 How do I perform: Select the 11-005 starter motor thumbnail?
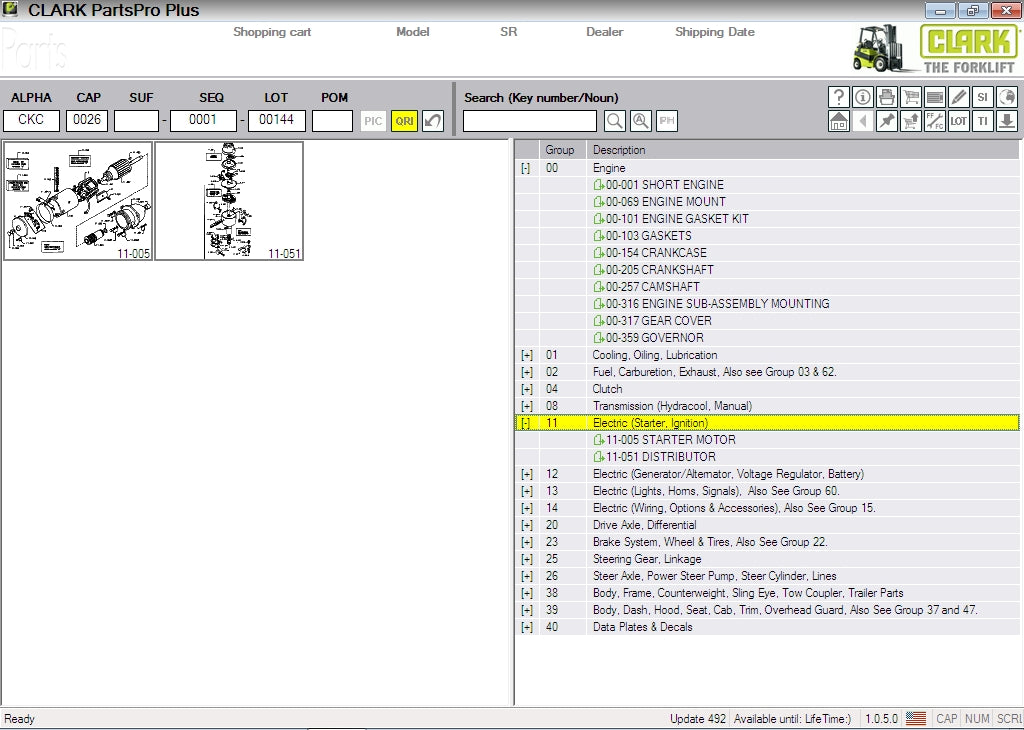tap(78, 201)
